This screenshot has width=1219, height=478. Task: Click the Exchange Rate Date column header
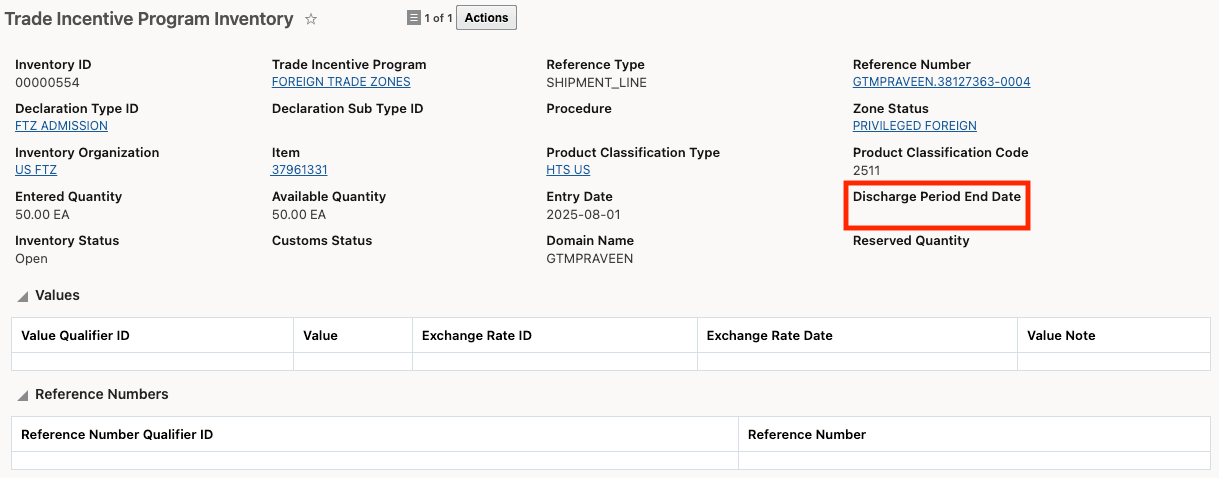click(769, 336)
